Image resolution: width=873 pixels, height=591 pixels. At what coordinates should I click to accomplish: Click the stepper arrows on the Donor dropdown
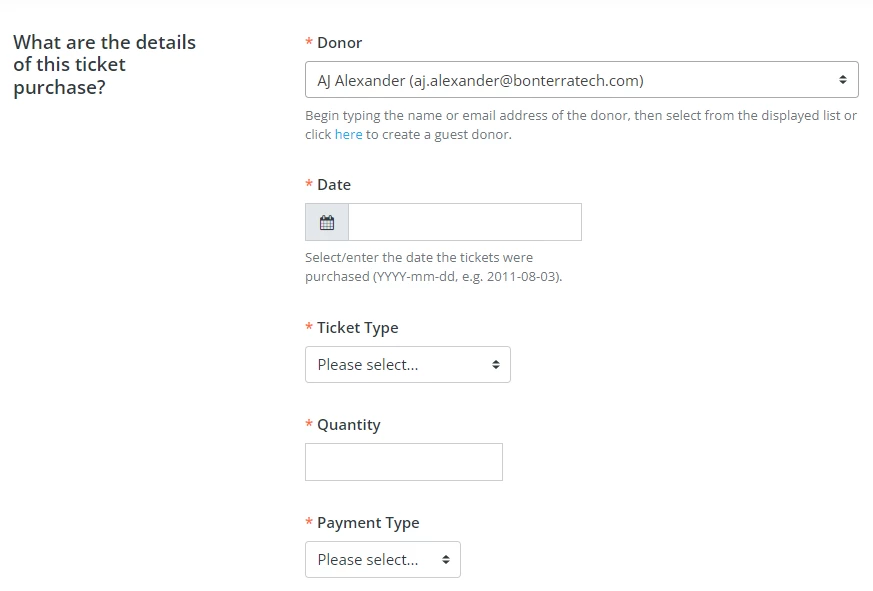pyautogui.click(x=845, y=78)
